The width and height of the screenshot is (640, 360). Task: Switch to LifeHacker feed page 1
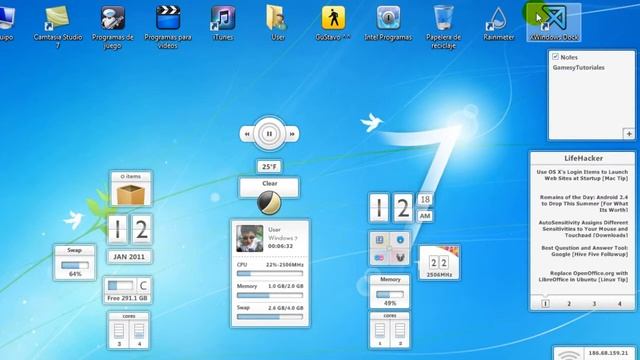(545, 303)
